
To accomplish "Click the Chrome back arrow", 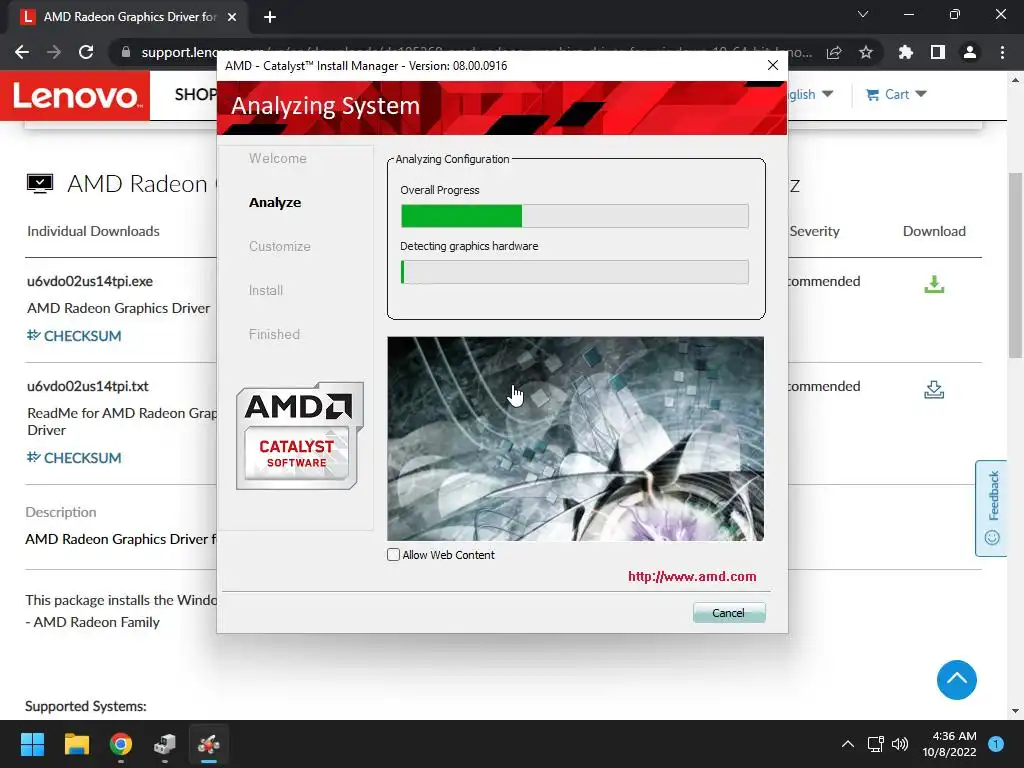I will pyautogui.click(x=22, y=52).
